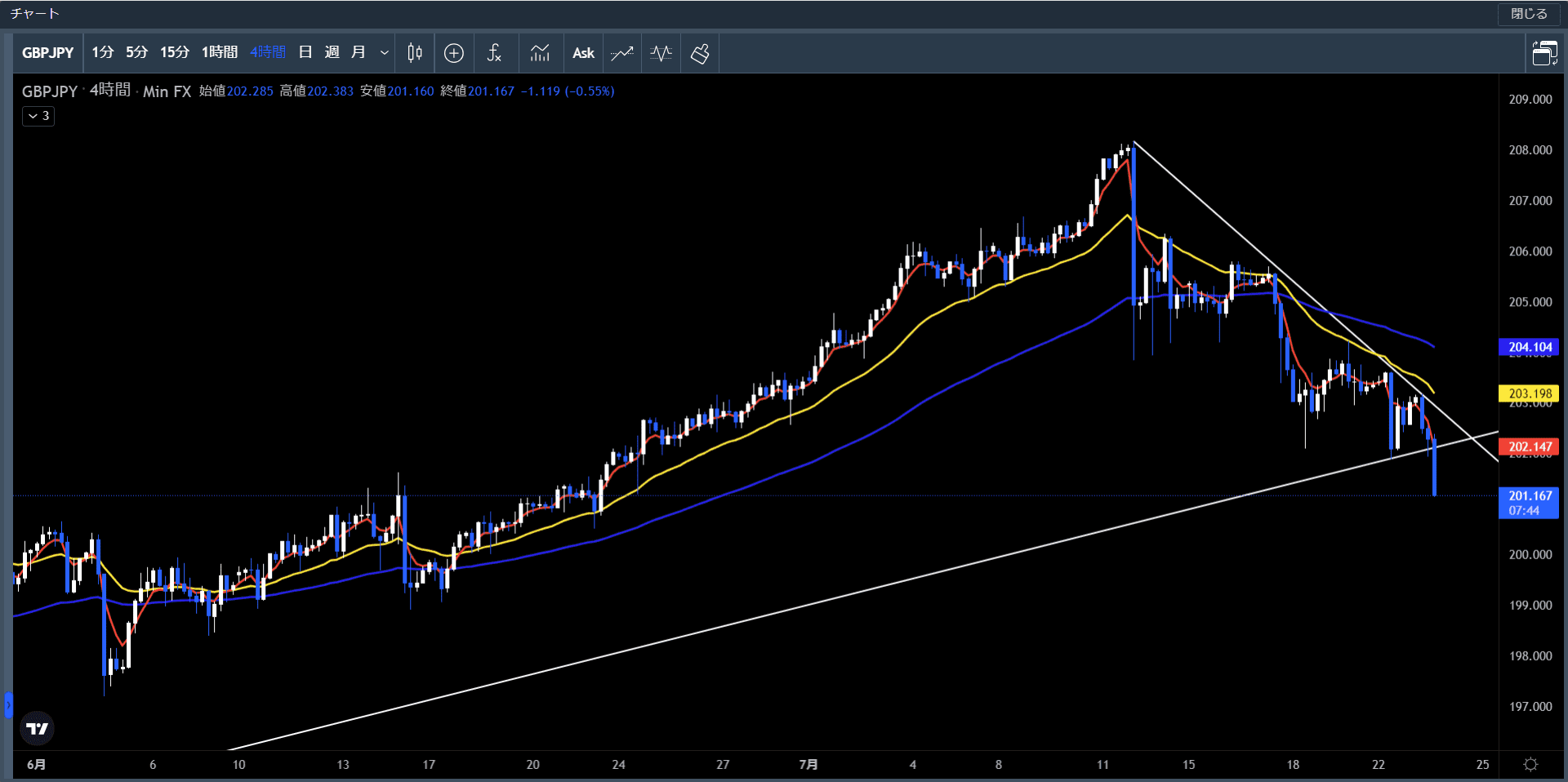Switch to the 1分 timeframe

[102, 52]
